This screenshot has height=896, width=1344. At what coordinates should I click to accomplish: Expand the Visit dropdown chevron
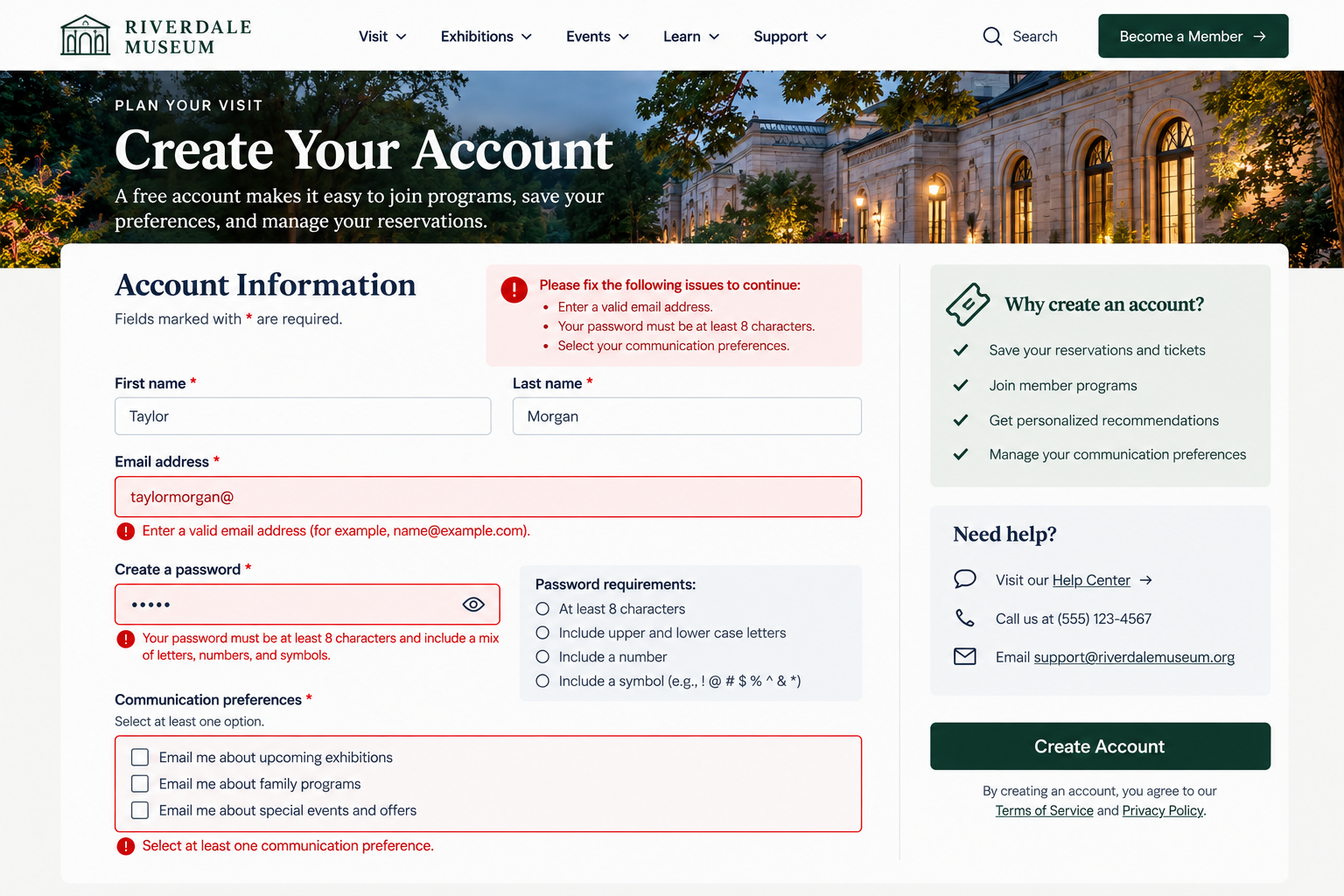402,37
